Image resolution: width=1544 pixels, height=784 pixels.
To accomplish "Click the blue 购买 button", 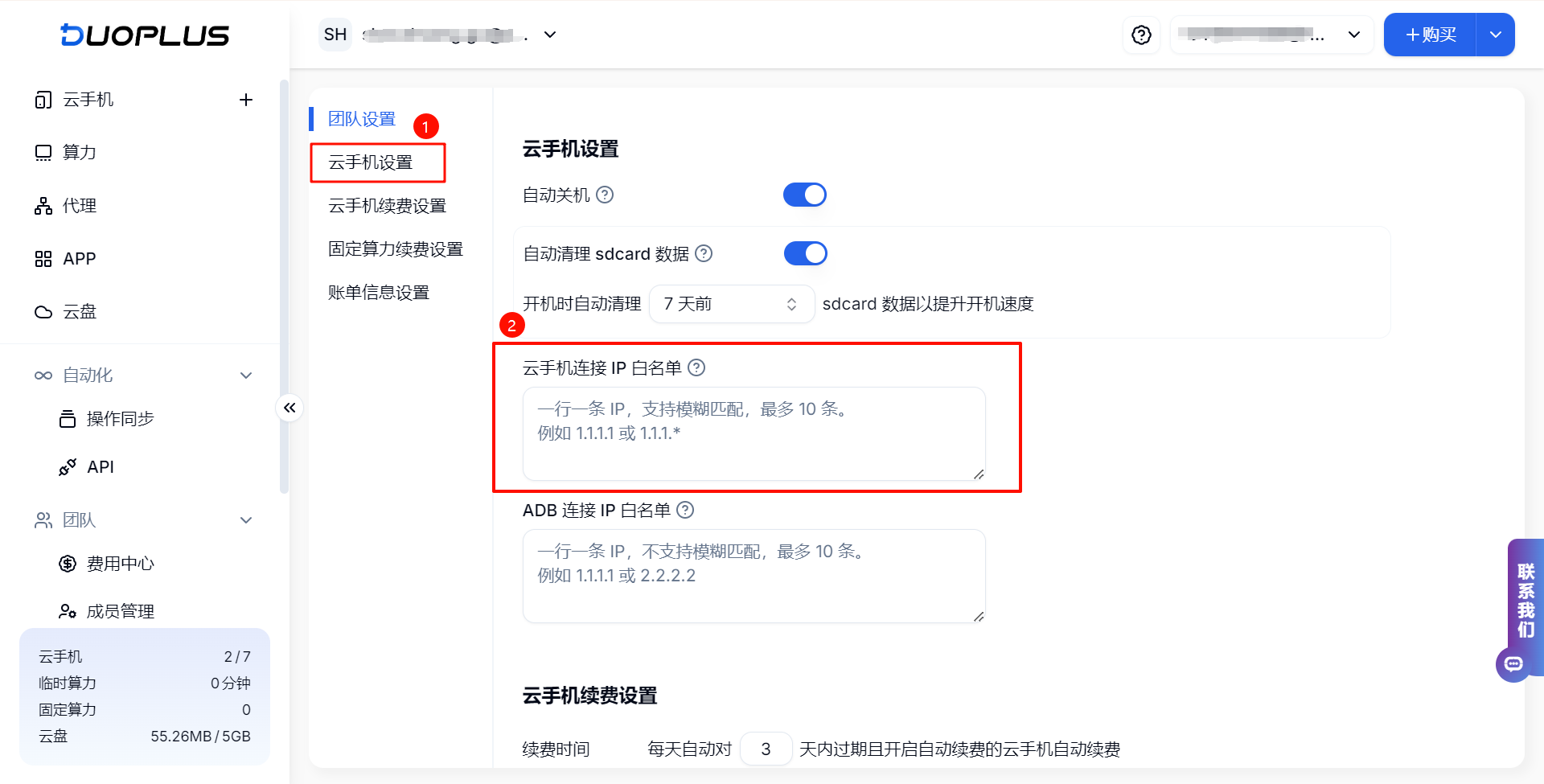I will tap(1431, 35).
